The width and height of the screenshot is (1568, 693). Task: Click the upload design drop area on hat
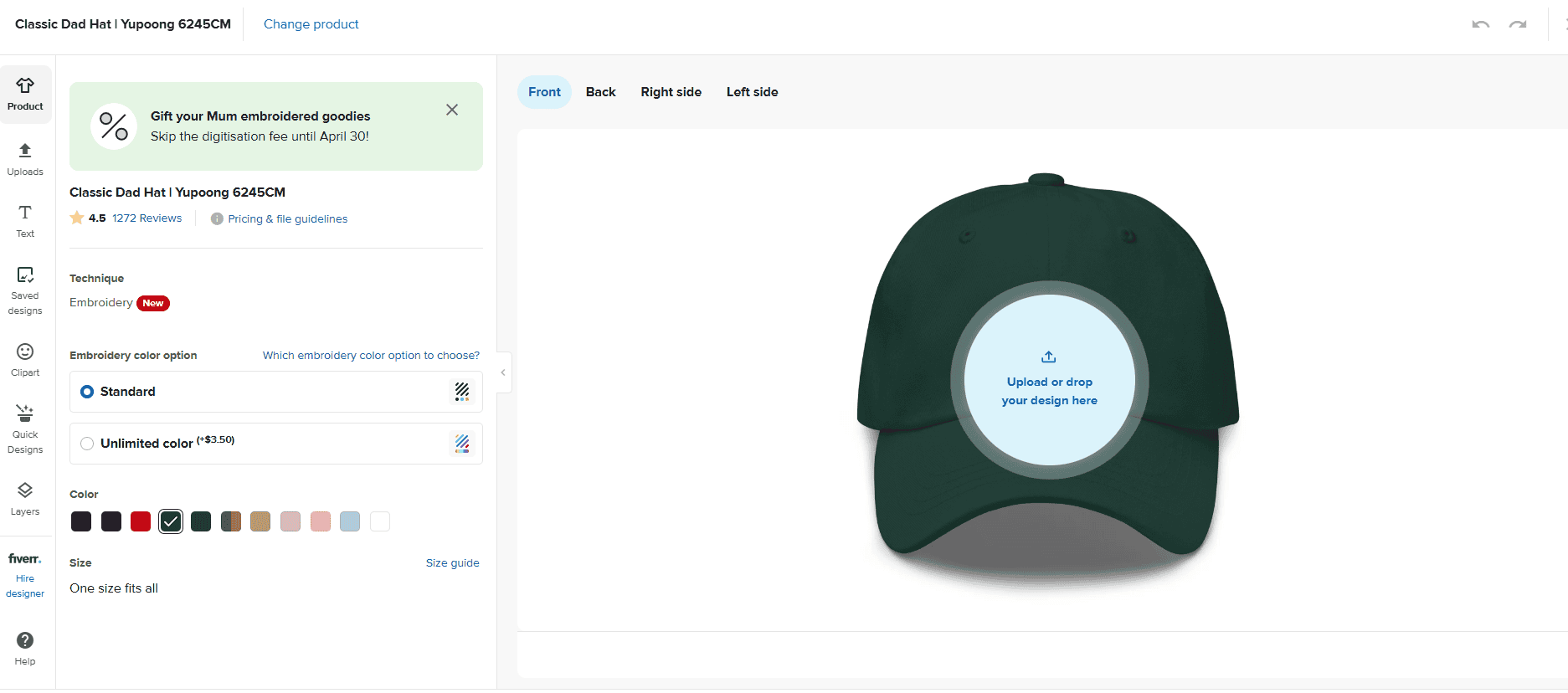coord(1049,381)
